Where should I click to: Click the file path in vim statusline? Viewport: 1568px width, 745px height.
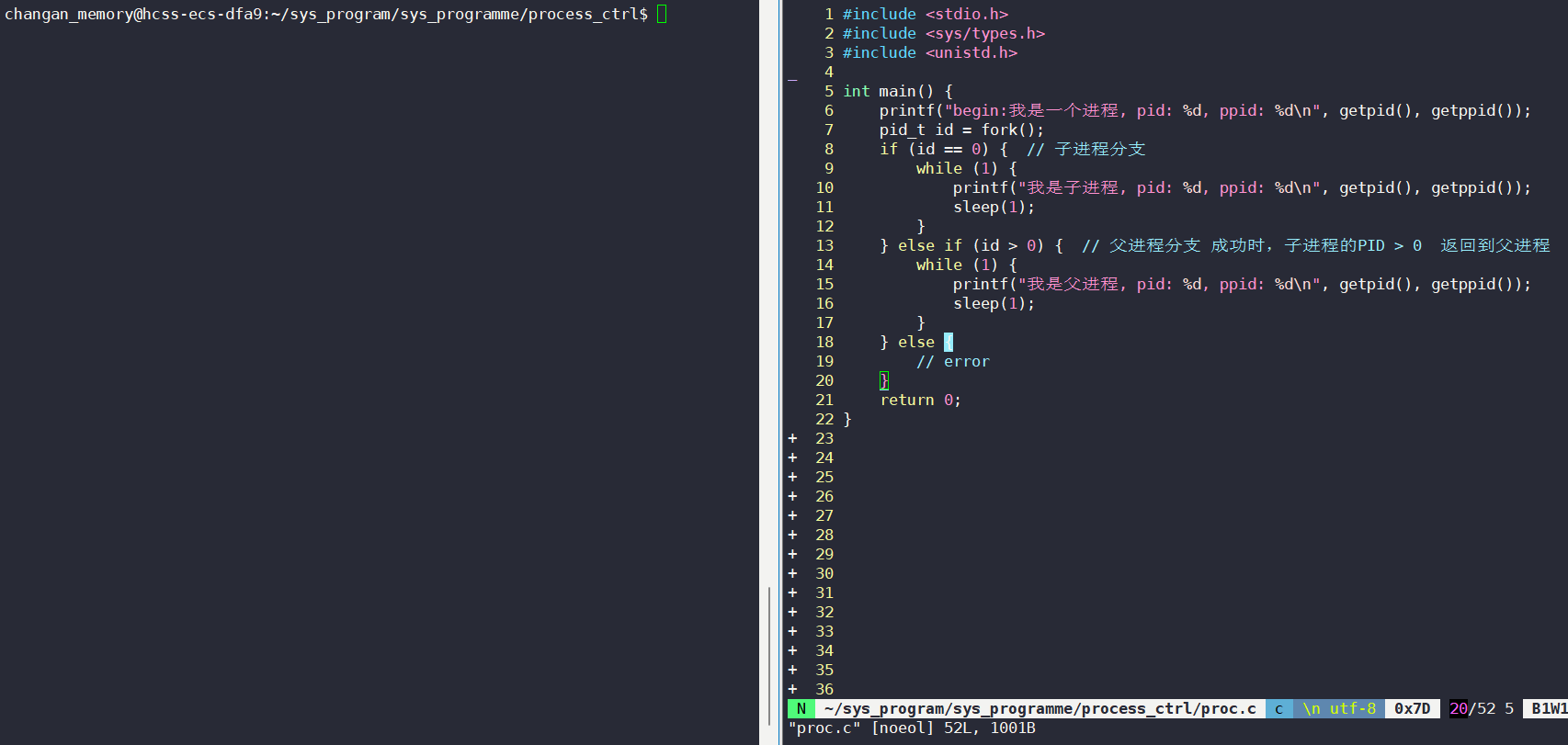(x=1040, y=708)
